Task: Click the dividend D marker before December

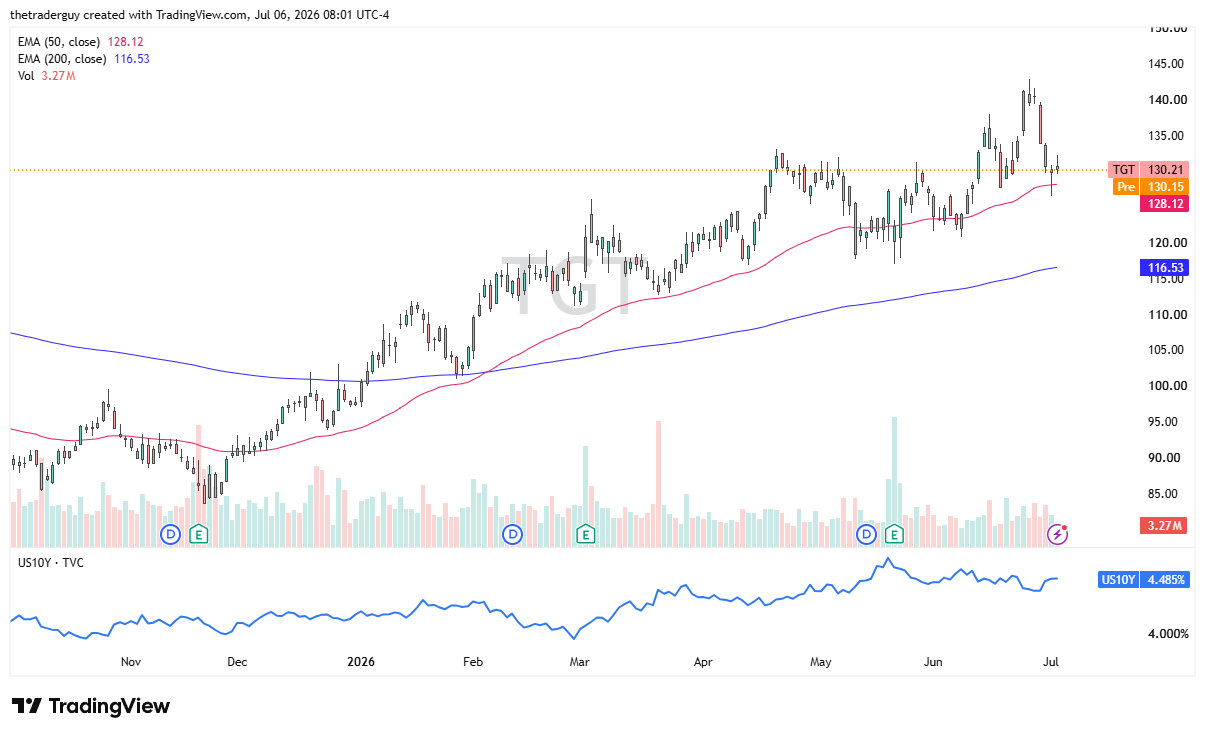Action: click(170, 534)
